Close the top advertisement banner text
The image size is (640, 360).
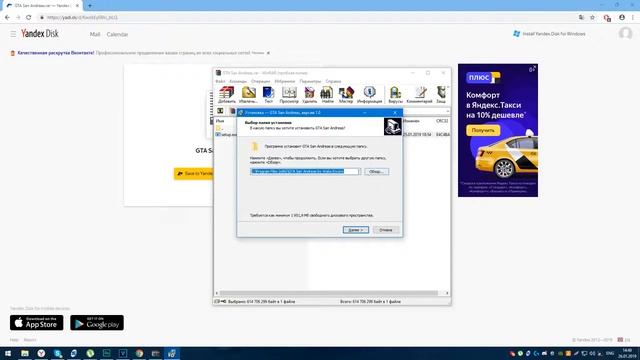pyautogui.click(x=268, y=53)
